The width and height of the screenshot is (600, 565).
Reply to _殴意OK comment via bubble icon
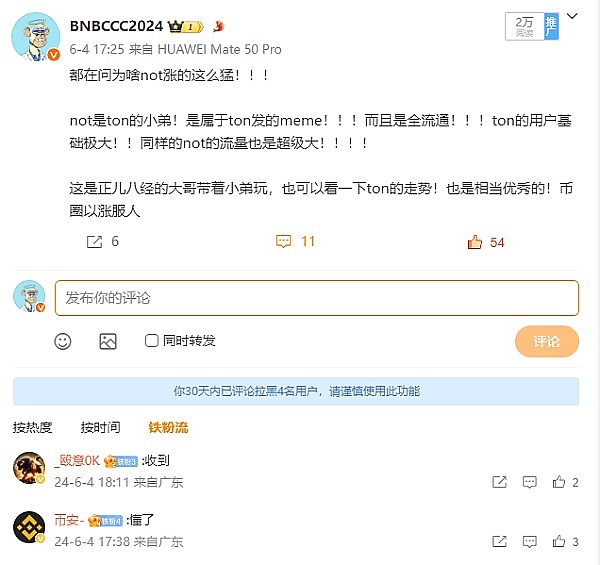[530, 482]
